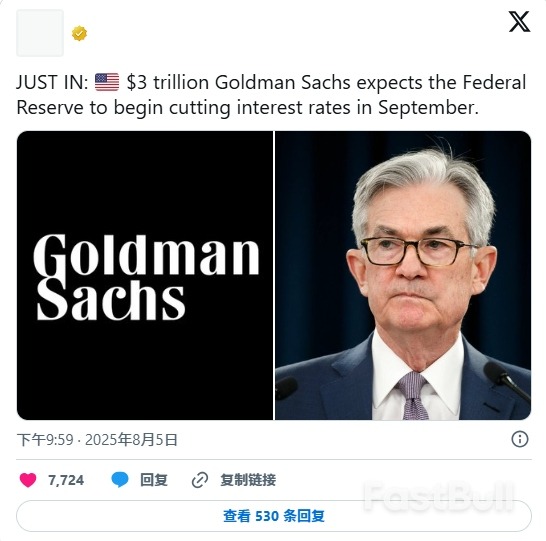Open the author's blank profile avatar
The height and width of the screenshot is (541, 546).
[40, 33]
